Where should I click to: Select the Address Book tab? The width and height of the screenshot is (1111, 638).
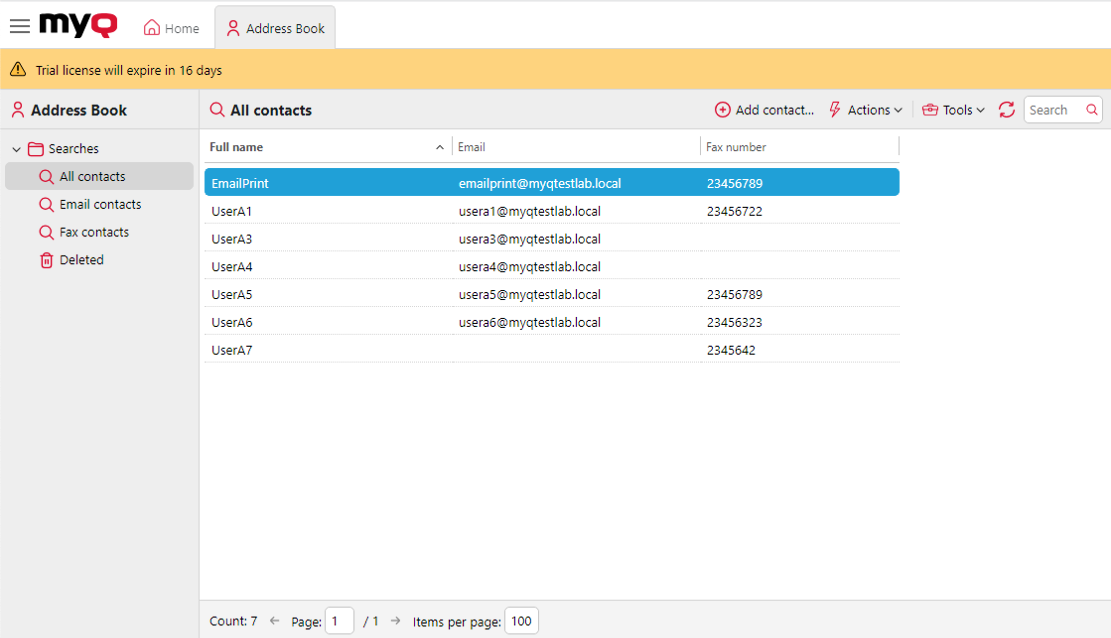[x=275, y=28]
